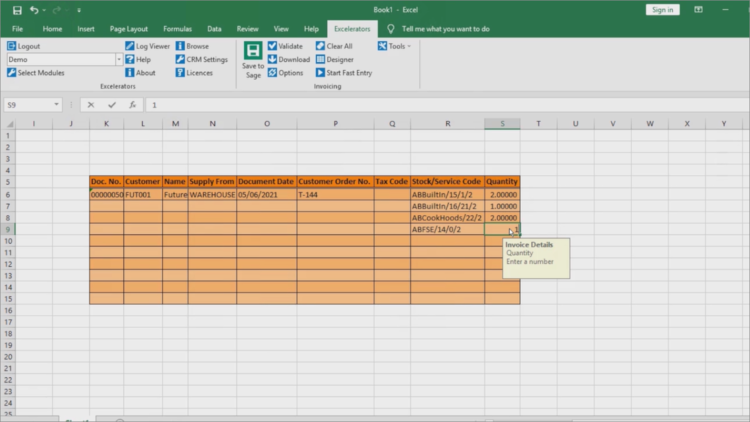This screenshot has height=422, width=750.
Task: Confirm entry with the check mark
Action: pos(112,105)
